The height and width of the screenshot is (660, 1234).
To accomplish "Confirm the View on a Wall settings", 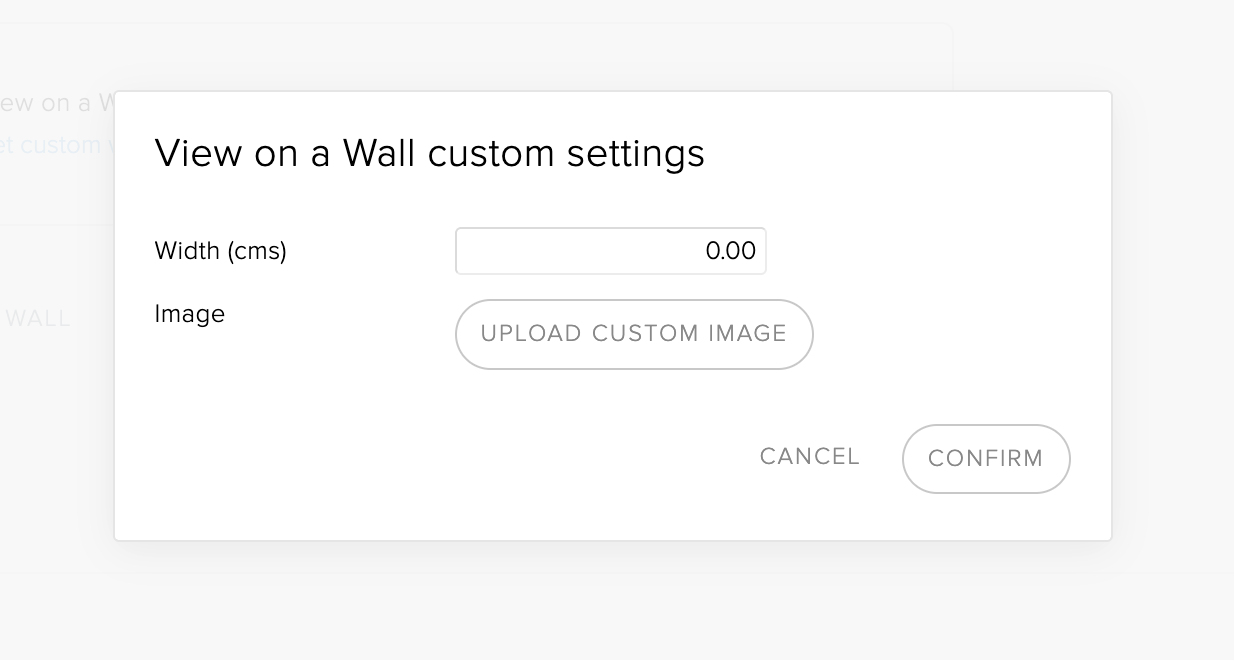I will (x=986, y=459).
